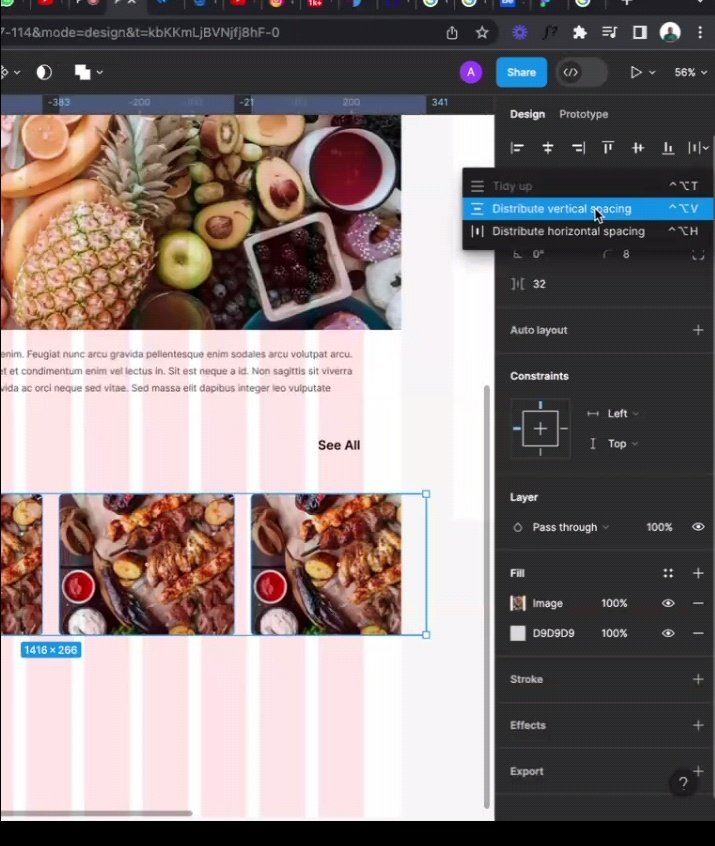Open Chrome three-dot menu
Image resolution: width=715 pixels, height=846 pixels.
click(x=700, y=32)
